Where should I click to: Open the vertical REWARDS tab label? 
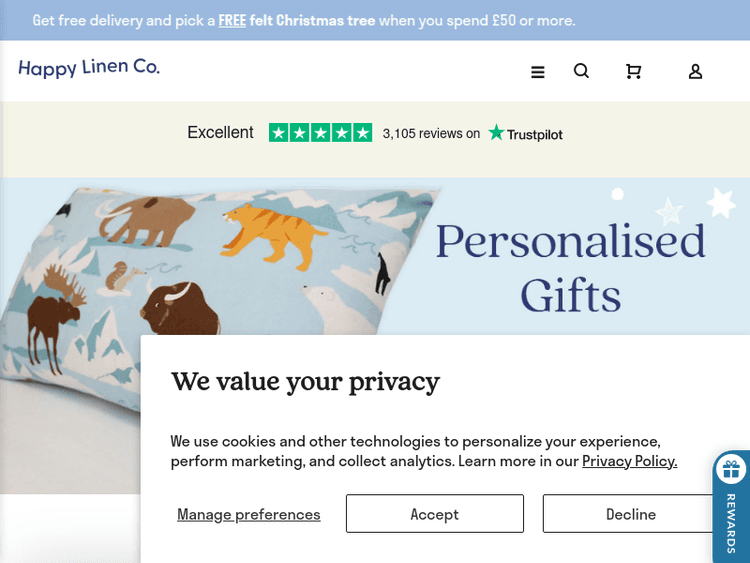point(731,524)
